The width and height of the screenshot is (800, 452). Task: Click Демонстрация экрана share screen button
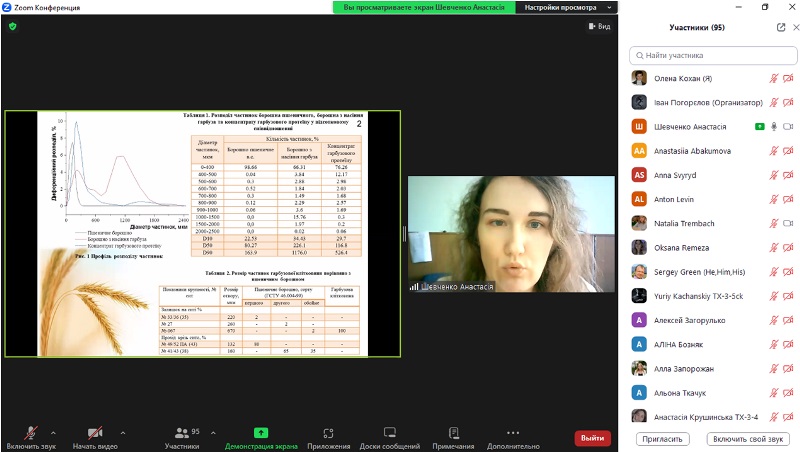coord(261,438)
